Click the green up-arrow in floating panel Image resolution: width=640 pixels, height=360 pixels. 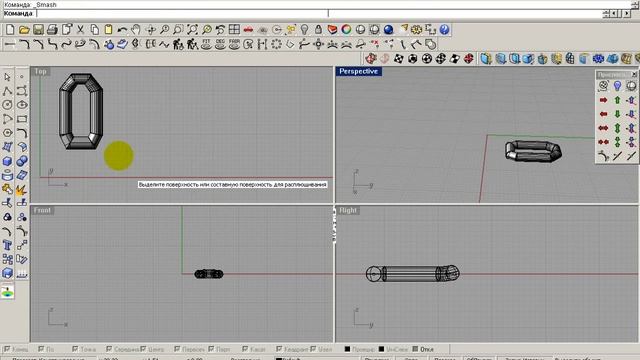point(617,100)
